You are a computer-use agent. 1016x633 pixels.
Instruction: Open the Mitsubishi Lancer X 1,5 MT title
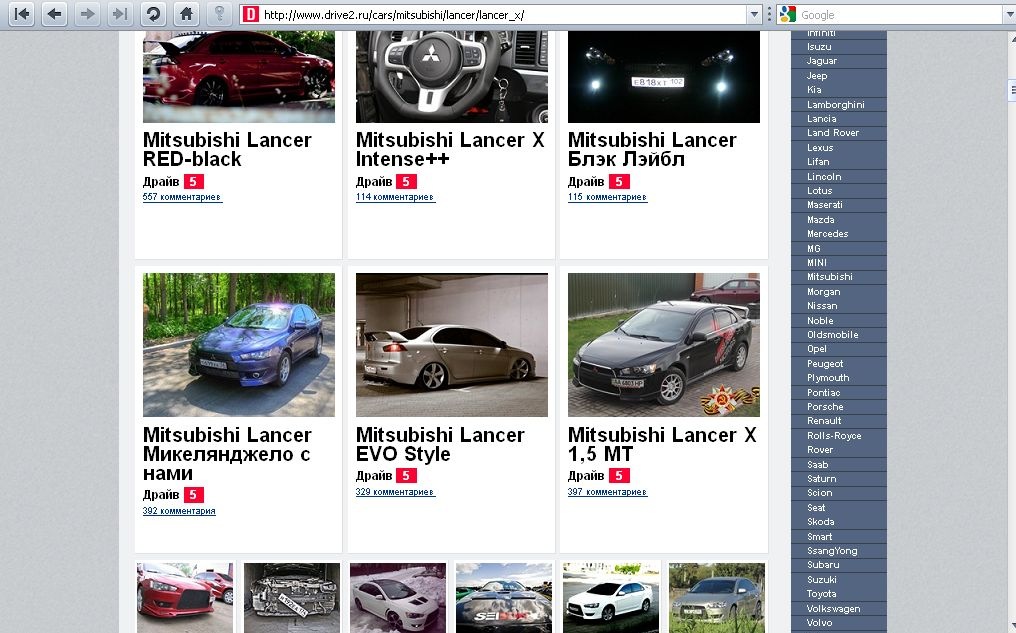[x=662, y=444]
